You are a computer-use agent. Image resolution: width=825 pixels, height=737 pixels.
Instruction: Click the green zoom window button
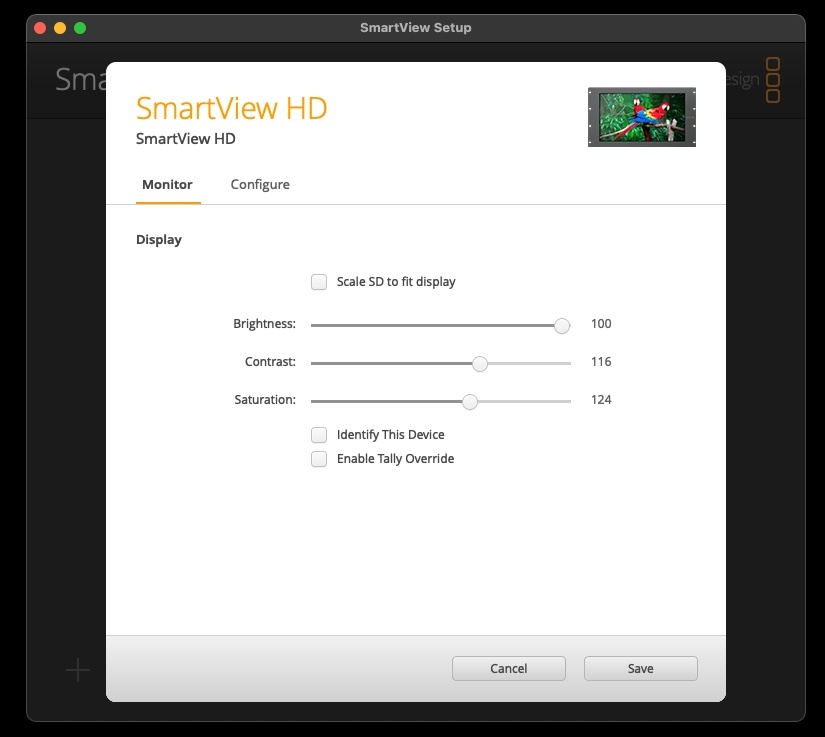point(80,28)
